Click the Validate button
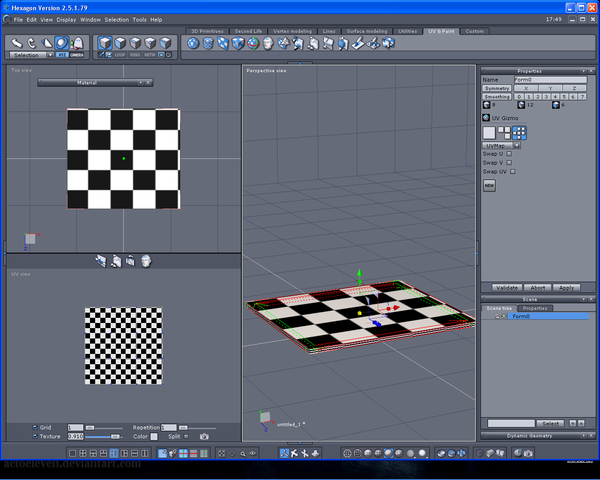The image size is (600, 480). 507,287
